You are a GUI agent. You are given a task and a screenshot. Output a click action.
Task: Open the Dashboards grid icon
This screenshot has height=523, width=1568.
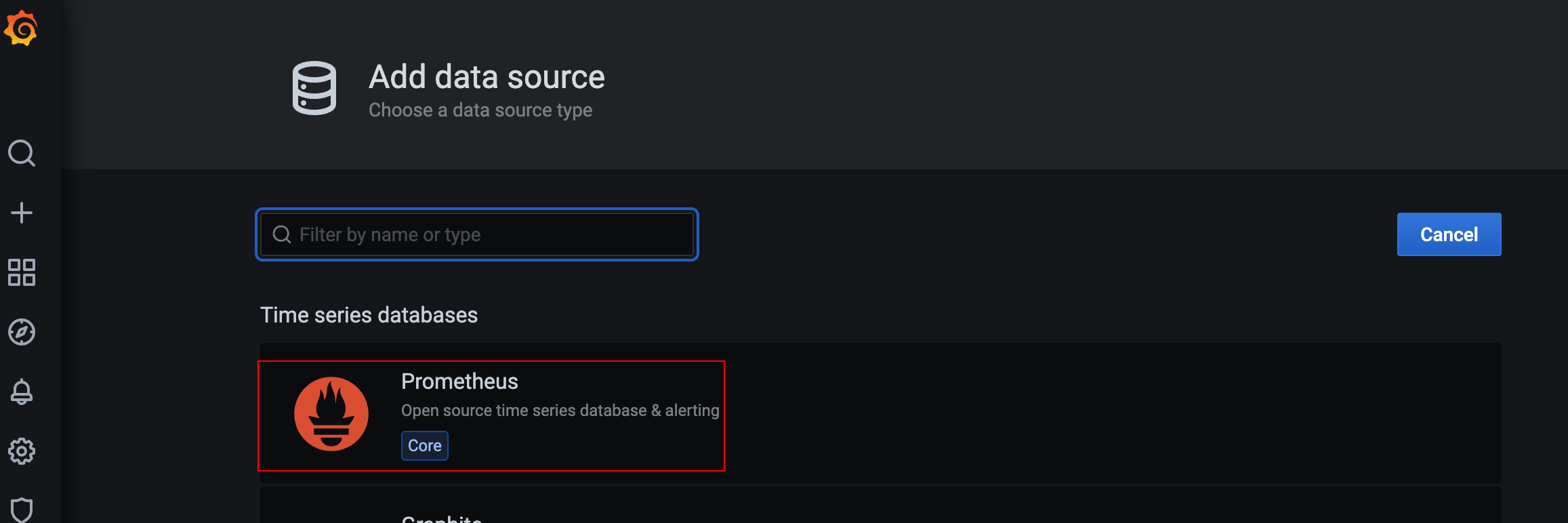tap(22, 272)
